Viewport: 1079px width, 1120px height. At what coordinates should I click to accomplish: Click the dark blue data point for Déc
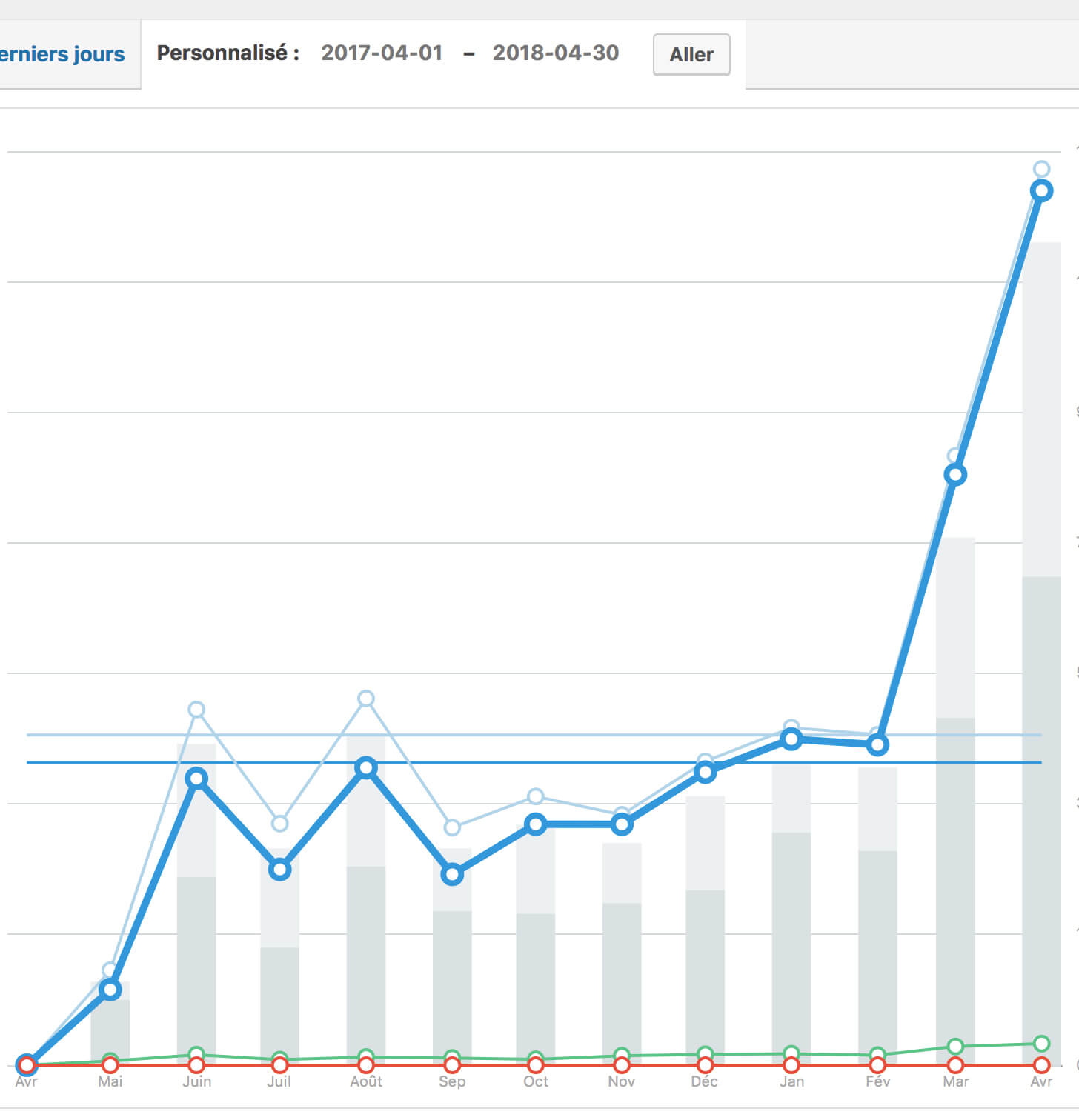[x=705, y=773]
